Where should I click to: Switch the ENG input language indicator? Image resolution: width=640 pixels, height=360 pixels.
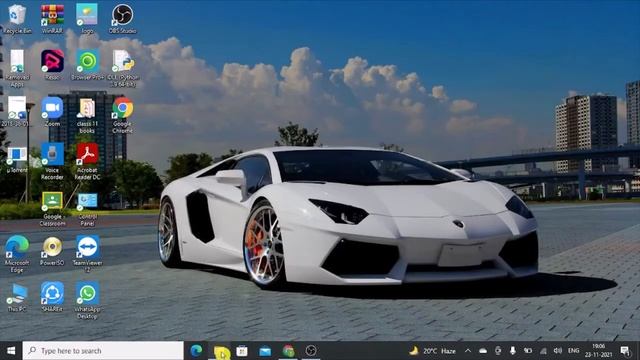[x=573, y=351]
